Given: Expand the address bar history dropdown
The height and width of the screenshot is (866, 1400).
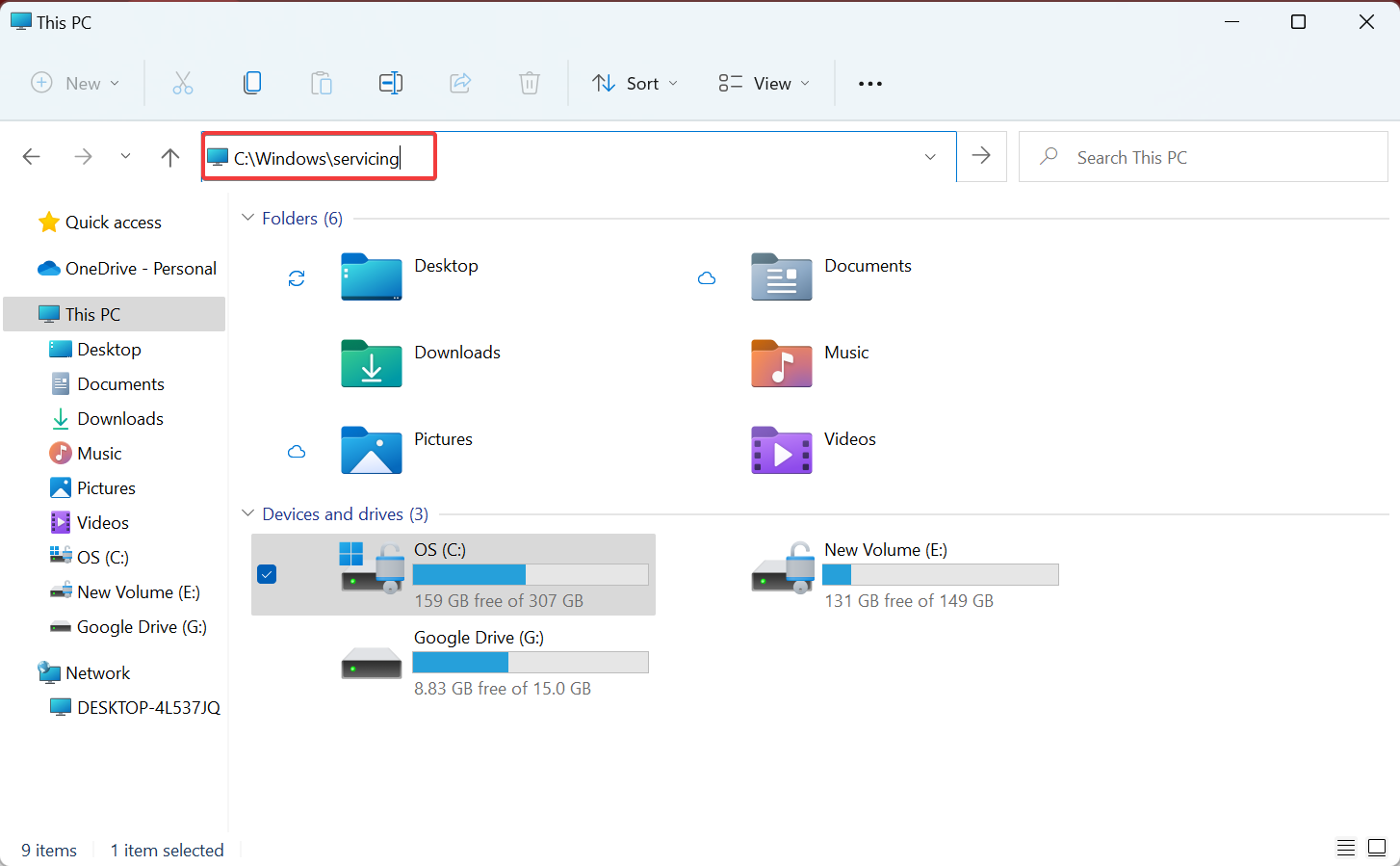Looking at the screenshot, I should pyautogui.click(x=930, y=157).
